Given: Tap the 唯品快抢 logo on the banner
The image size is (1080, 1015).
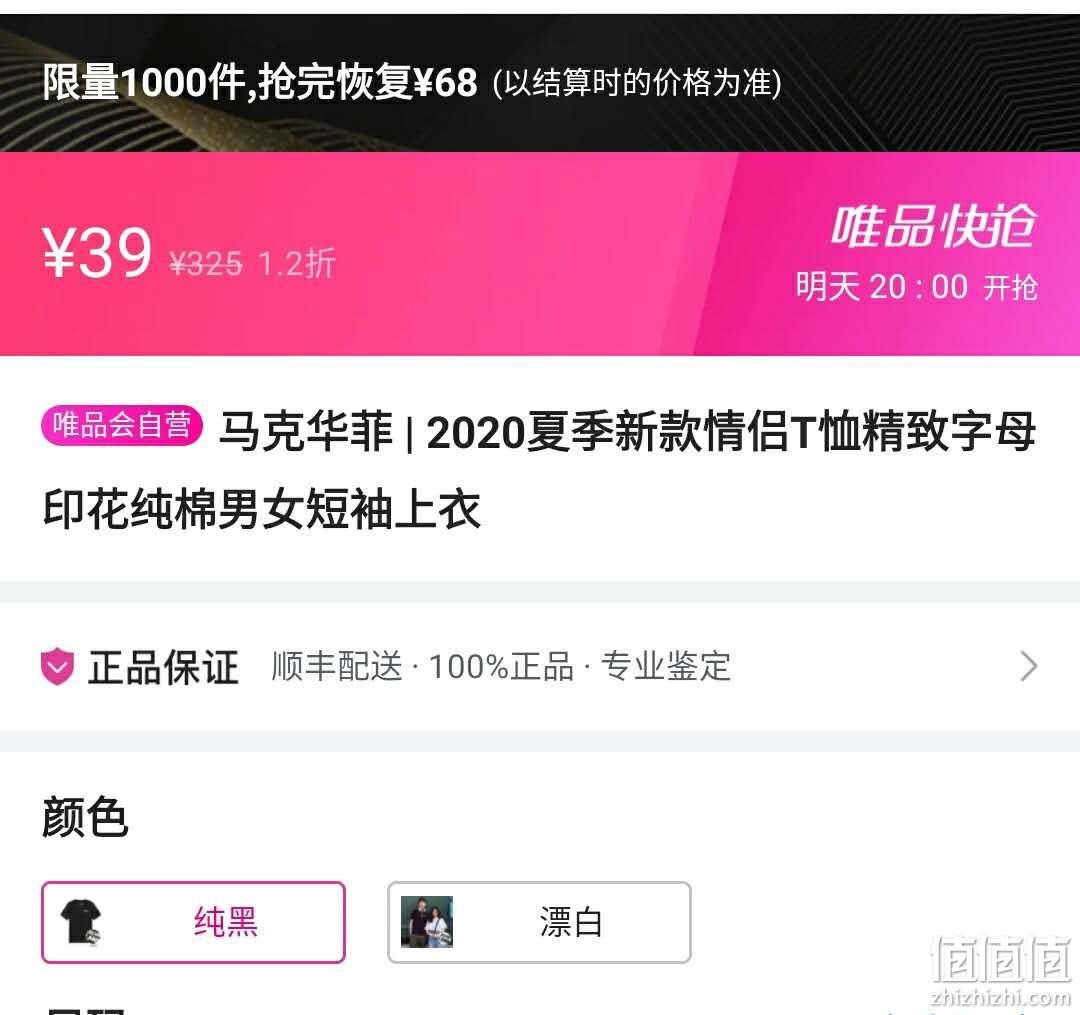Looking at the screenshot, I should click(x=933, y=226).
